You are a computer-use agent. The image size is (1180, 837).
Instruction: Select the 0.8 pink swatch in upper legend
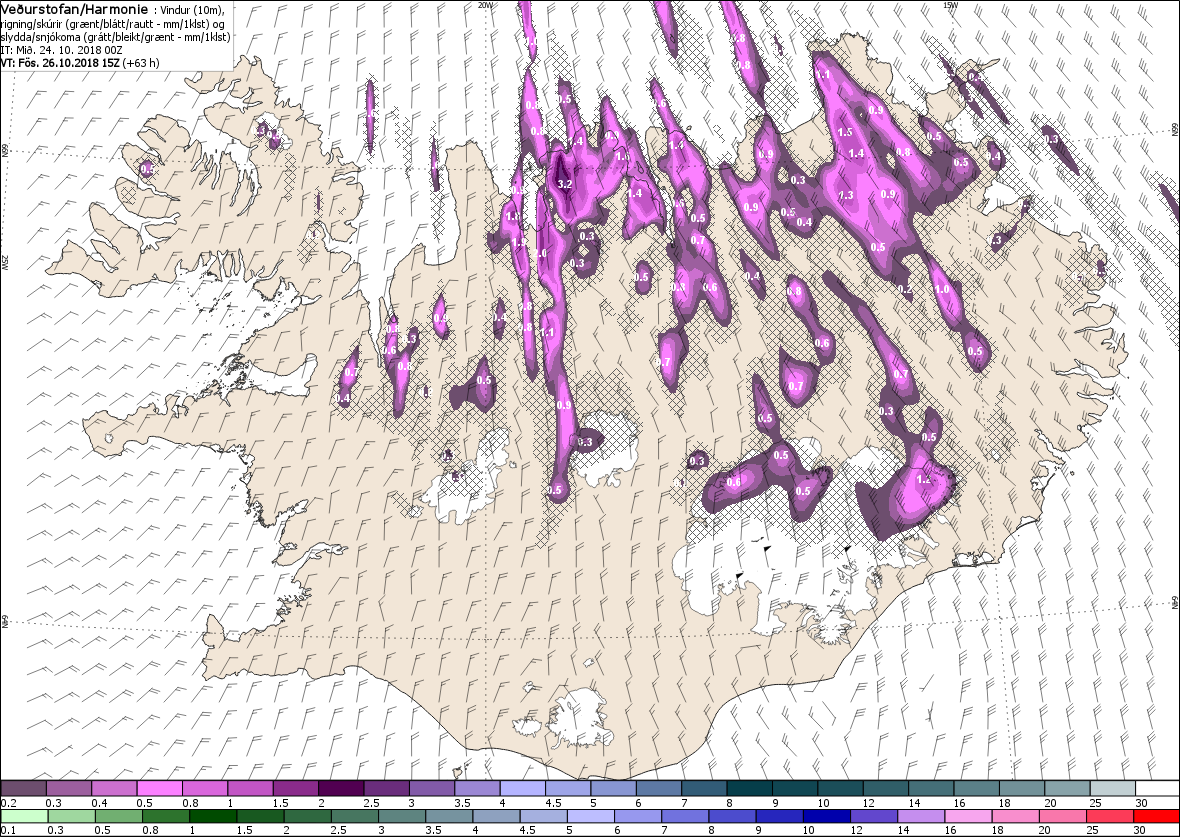pos(205,790)
